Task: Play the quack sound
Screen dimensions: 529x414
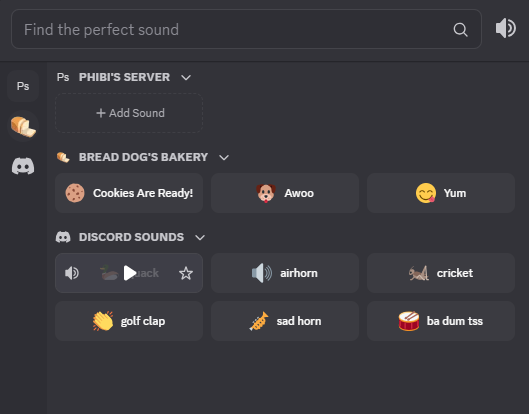Action: pyautogui.click(x=130, y=273)
